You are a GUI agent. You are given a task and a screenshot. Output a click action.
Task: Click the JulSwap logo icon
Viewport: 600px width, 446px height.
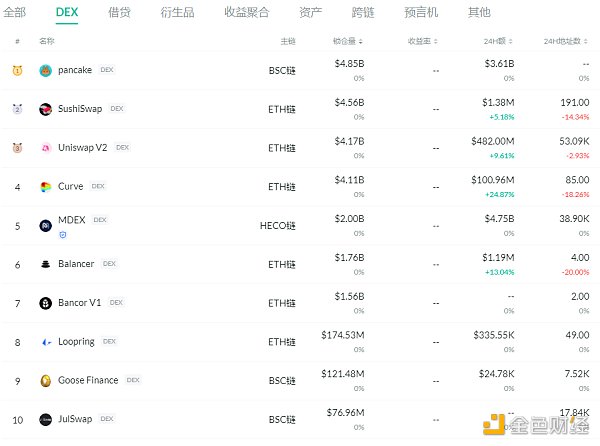pos(46,419)
